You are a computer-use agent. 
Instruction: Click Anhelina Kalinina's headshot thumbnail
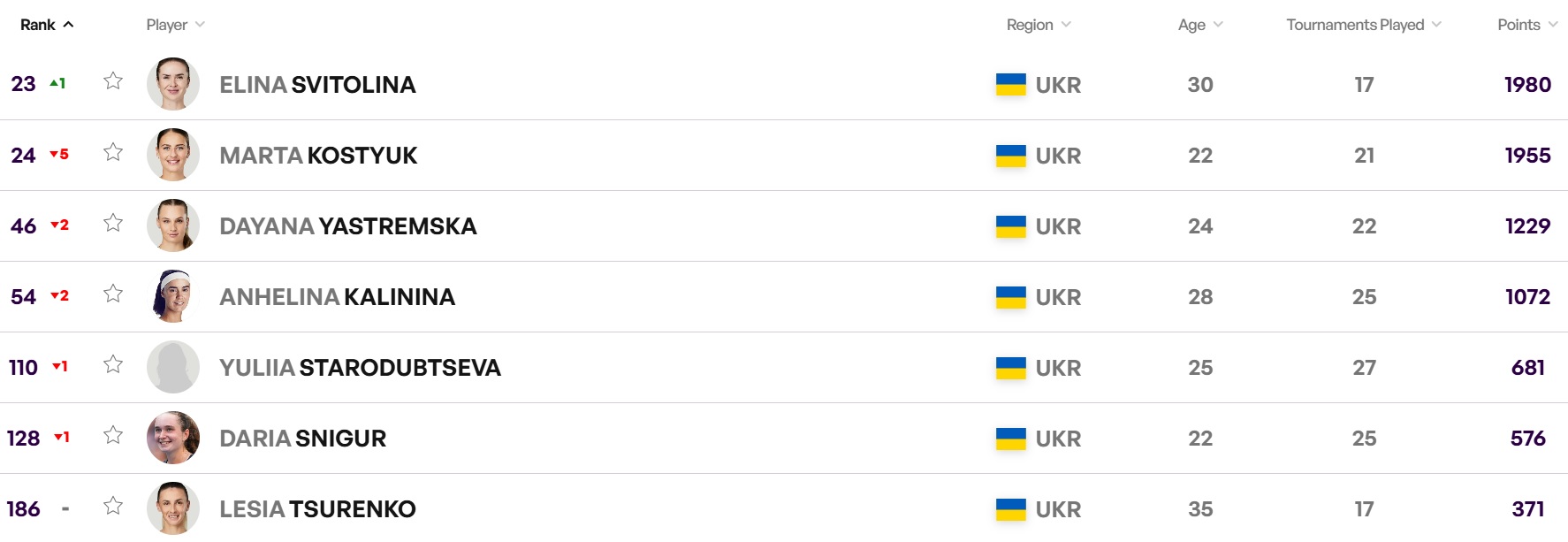click(173, 296)
